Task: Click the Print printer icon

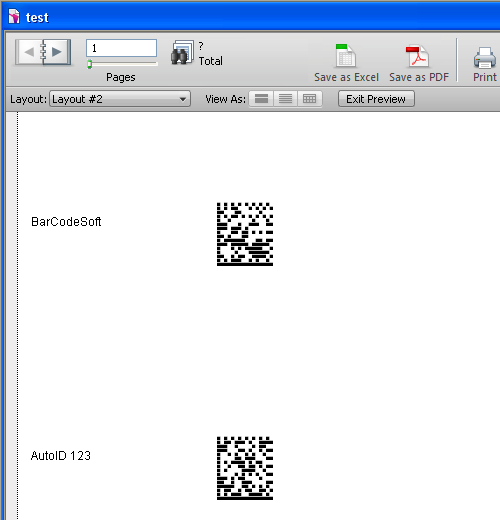Action: pyautogui.click(x=484, y=58)
